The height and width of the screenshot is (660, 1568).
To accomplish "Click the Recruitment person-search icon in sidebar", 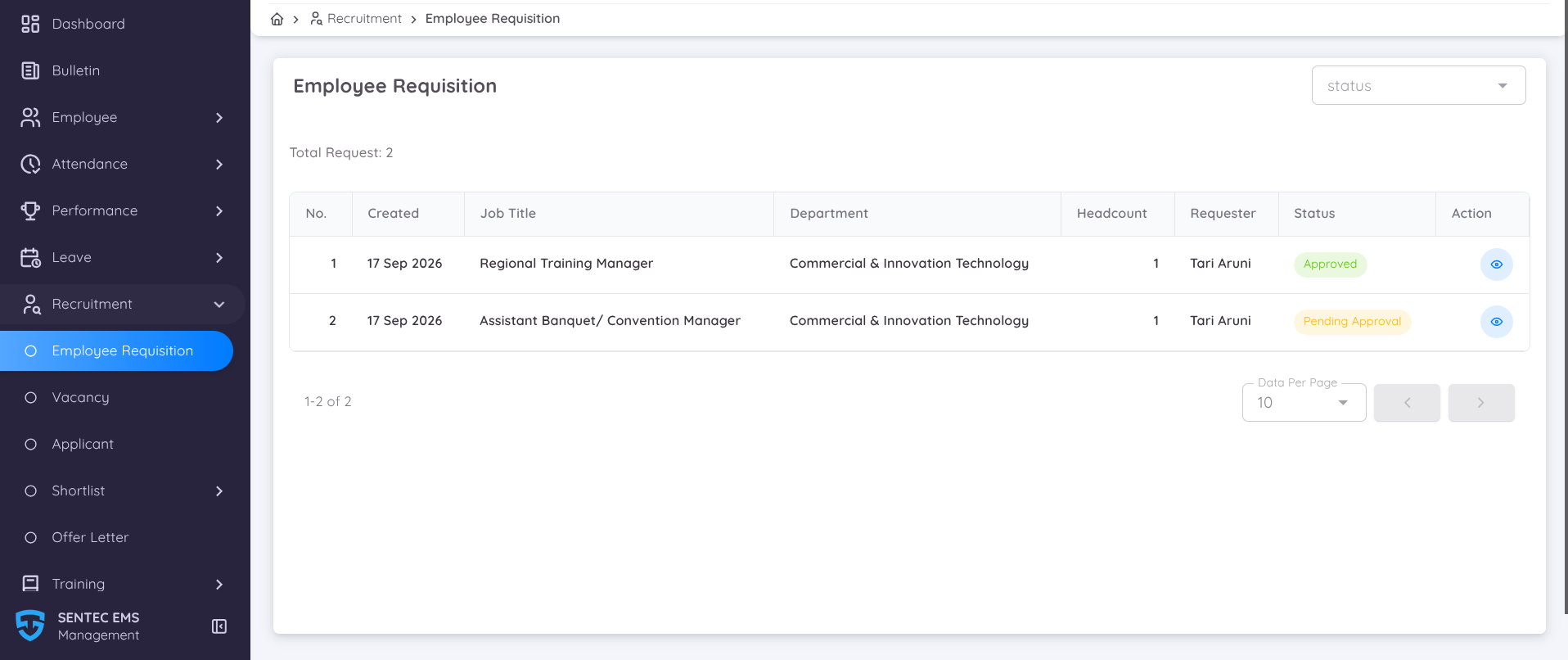I will (30, 304).
